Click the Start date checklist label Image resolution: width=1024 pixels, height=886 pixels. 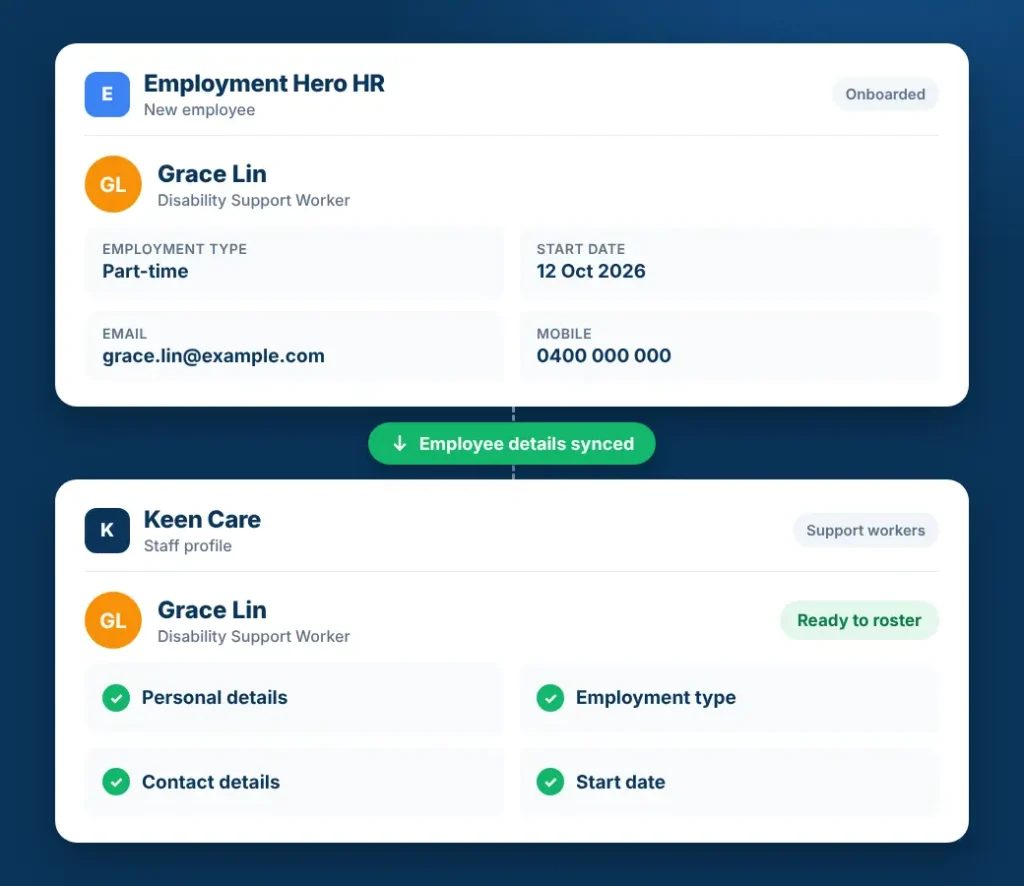620,782
